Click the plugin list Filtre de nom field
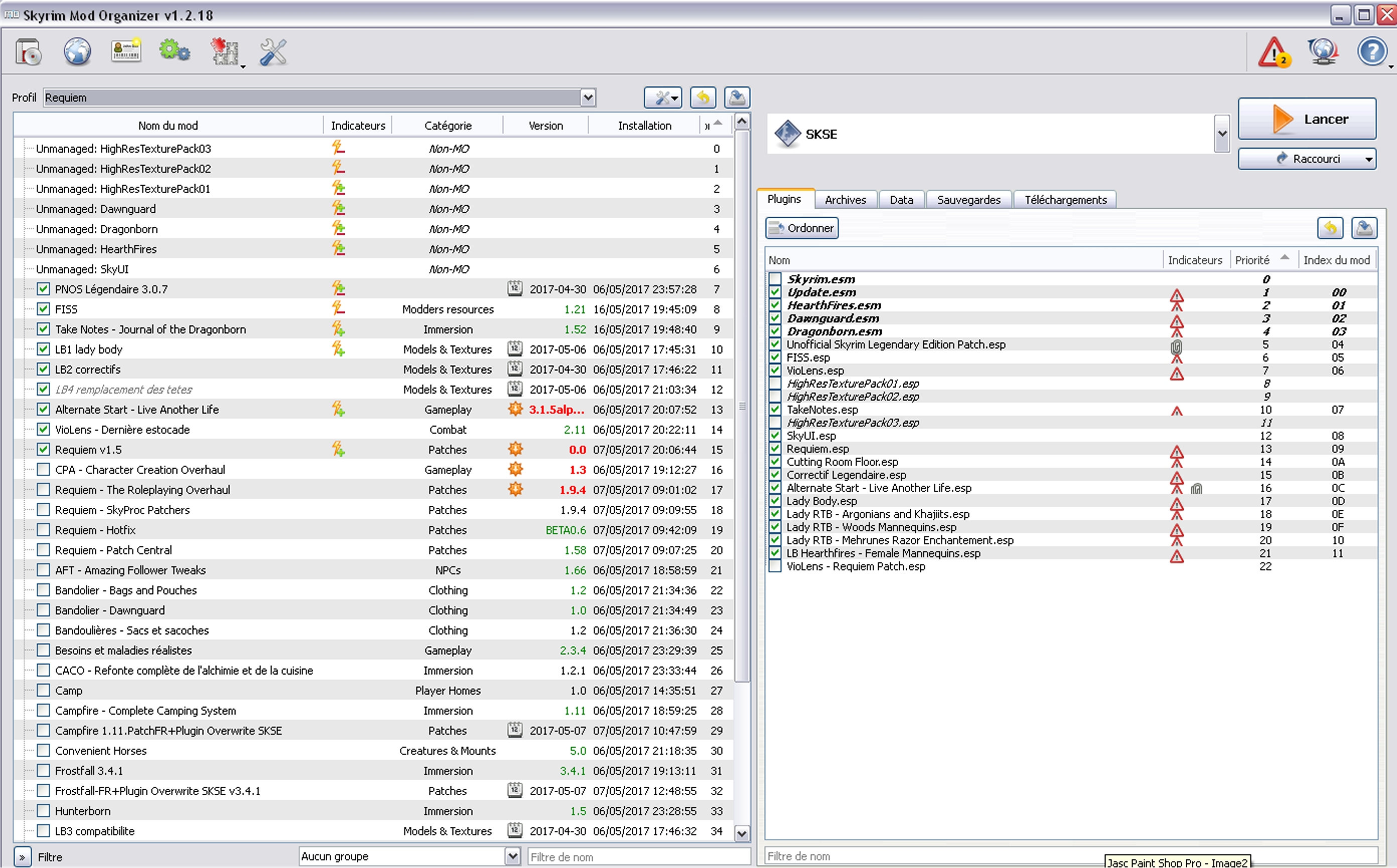Image resolution: width=1397 pixels, height=868 pixels. (x=1071, y=856)
